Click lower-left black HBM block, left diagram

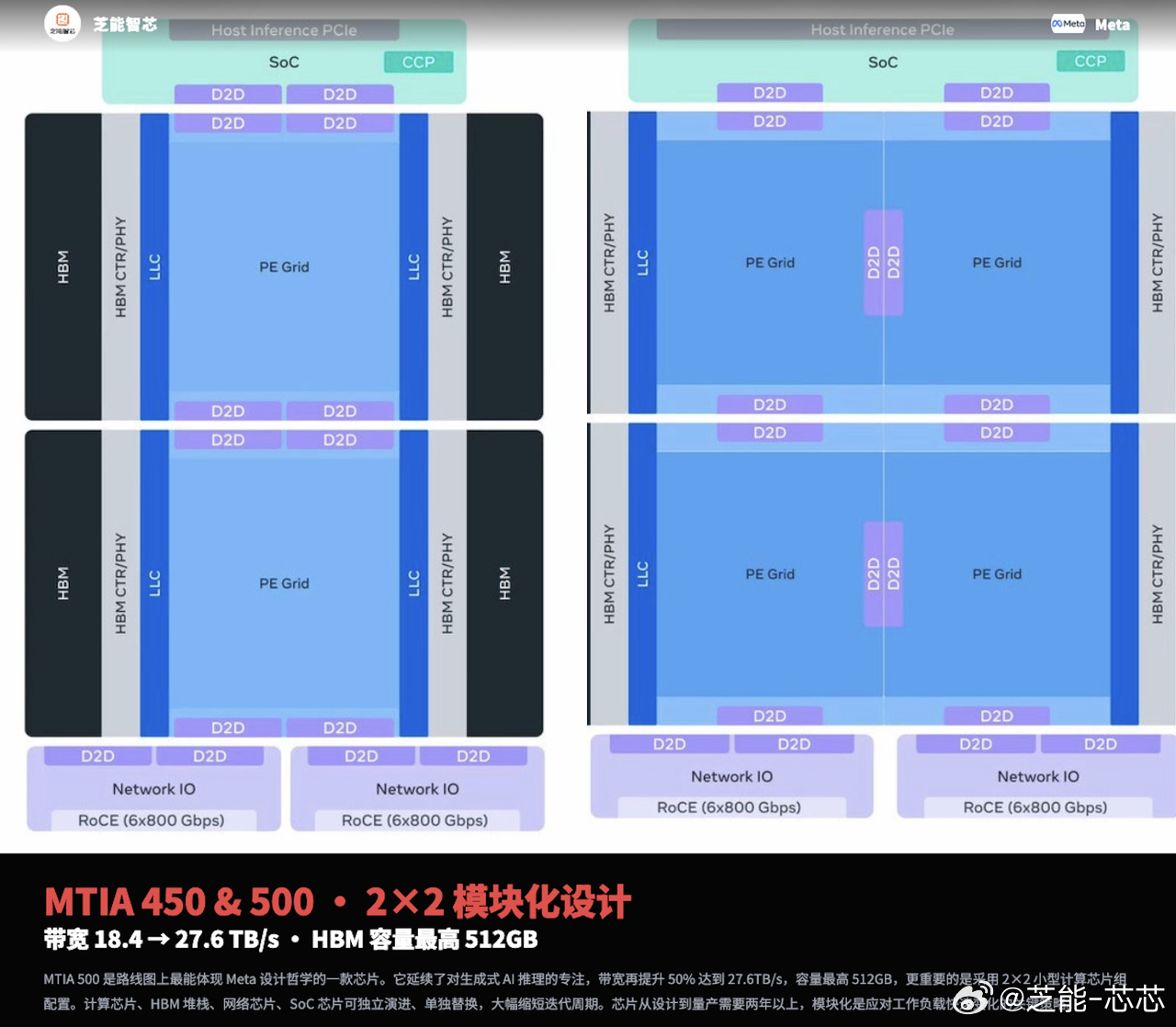[x=63, y=583]
